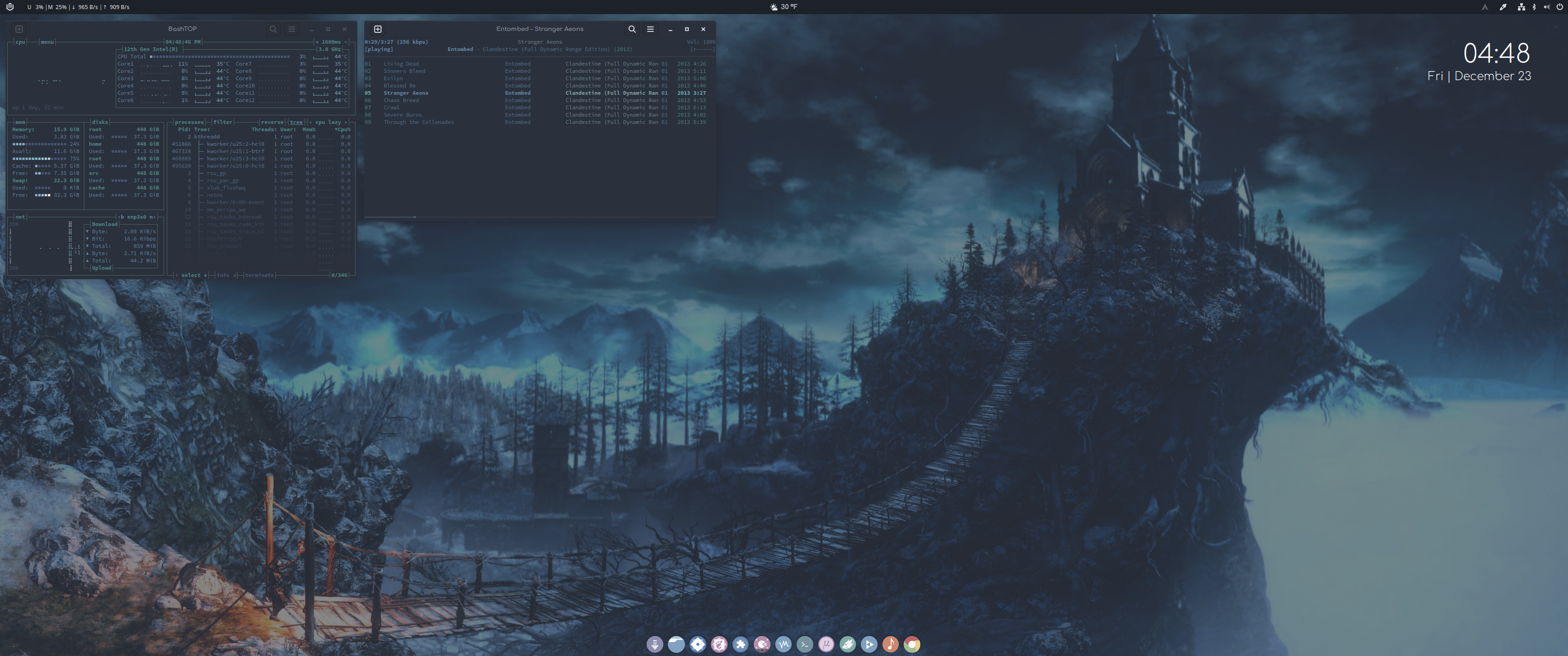Open wired network tray icon
Image resolution: width=1568 pixels, height=656 pixels.
tap(1521, 7)
